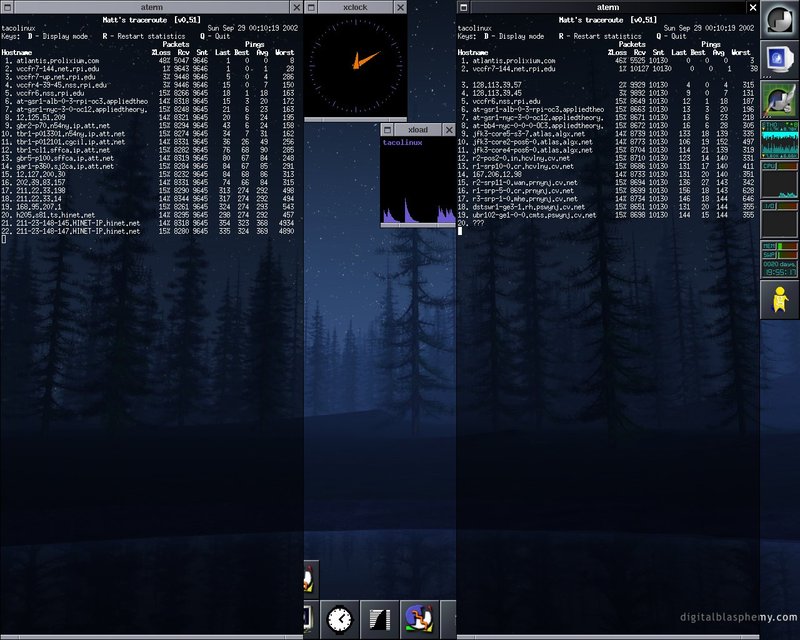Click the gar1-p360.sj2ca.ip.att.net hostname
The image size is (800, 640).
[x=65, y=166]
